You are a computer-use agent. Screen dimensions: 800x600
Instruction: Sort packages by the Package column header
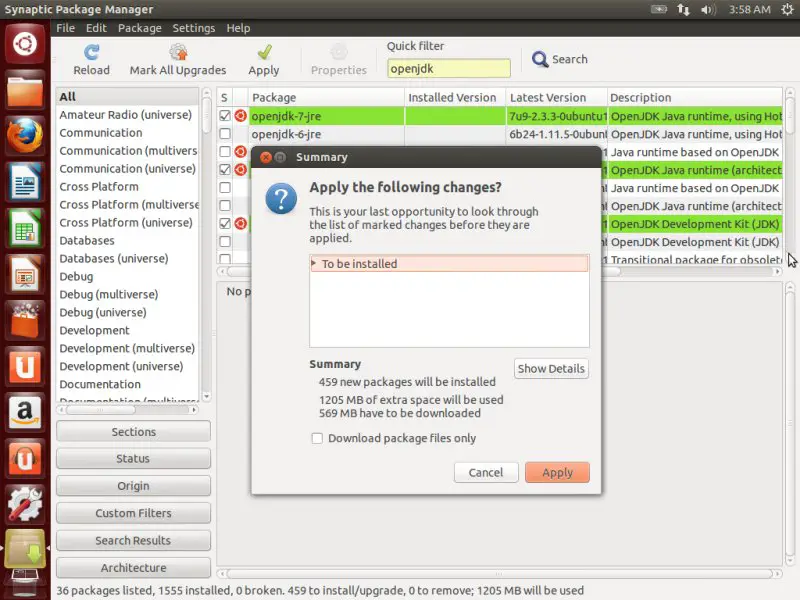[327, 97]
